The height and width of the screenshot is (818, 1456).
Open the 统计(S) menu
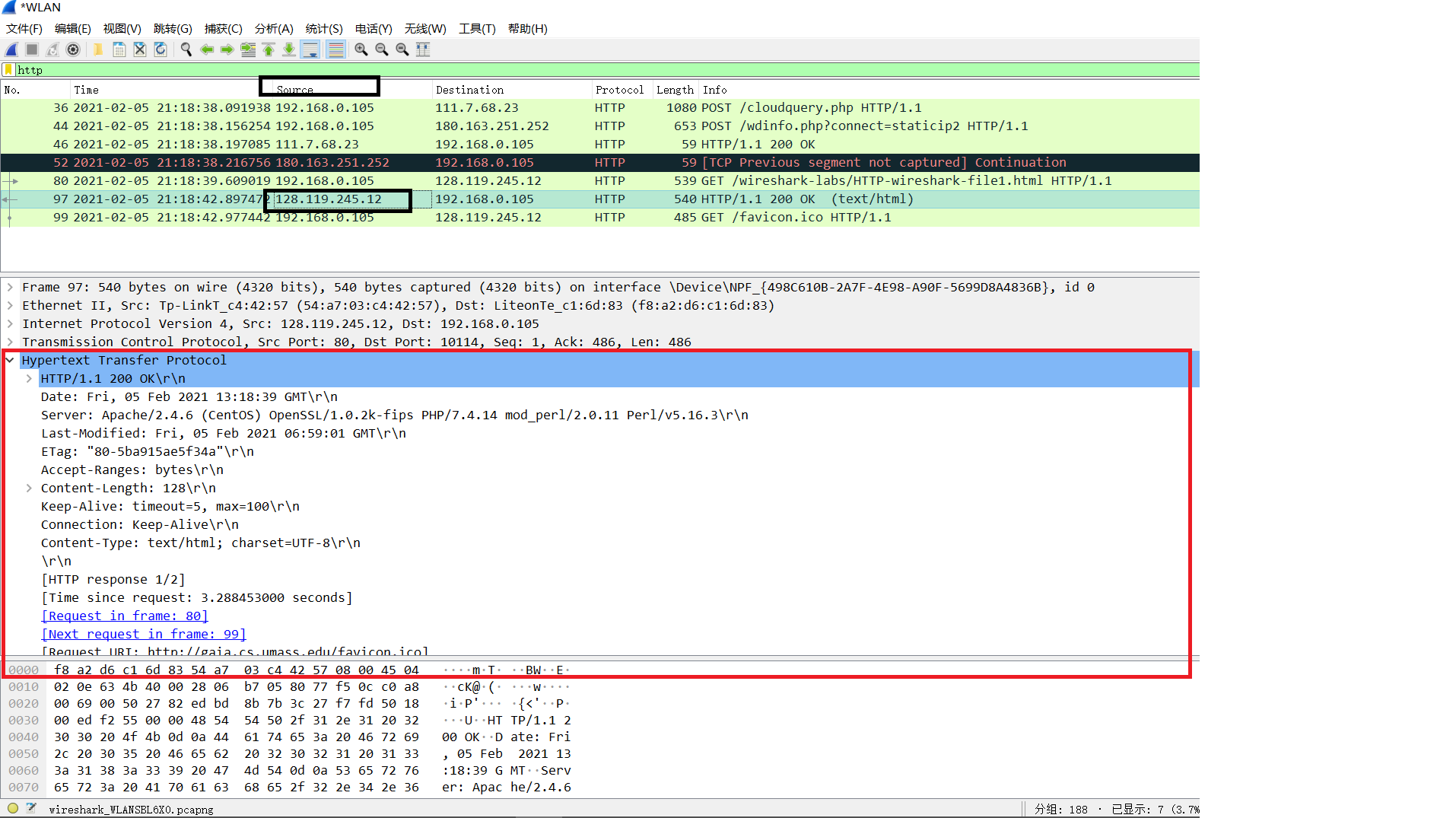[324, 29]
